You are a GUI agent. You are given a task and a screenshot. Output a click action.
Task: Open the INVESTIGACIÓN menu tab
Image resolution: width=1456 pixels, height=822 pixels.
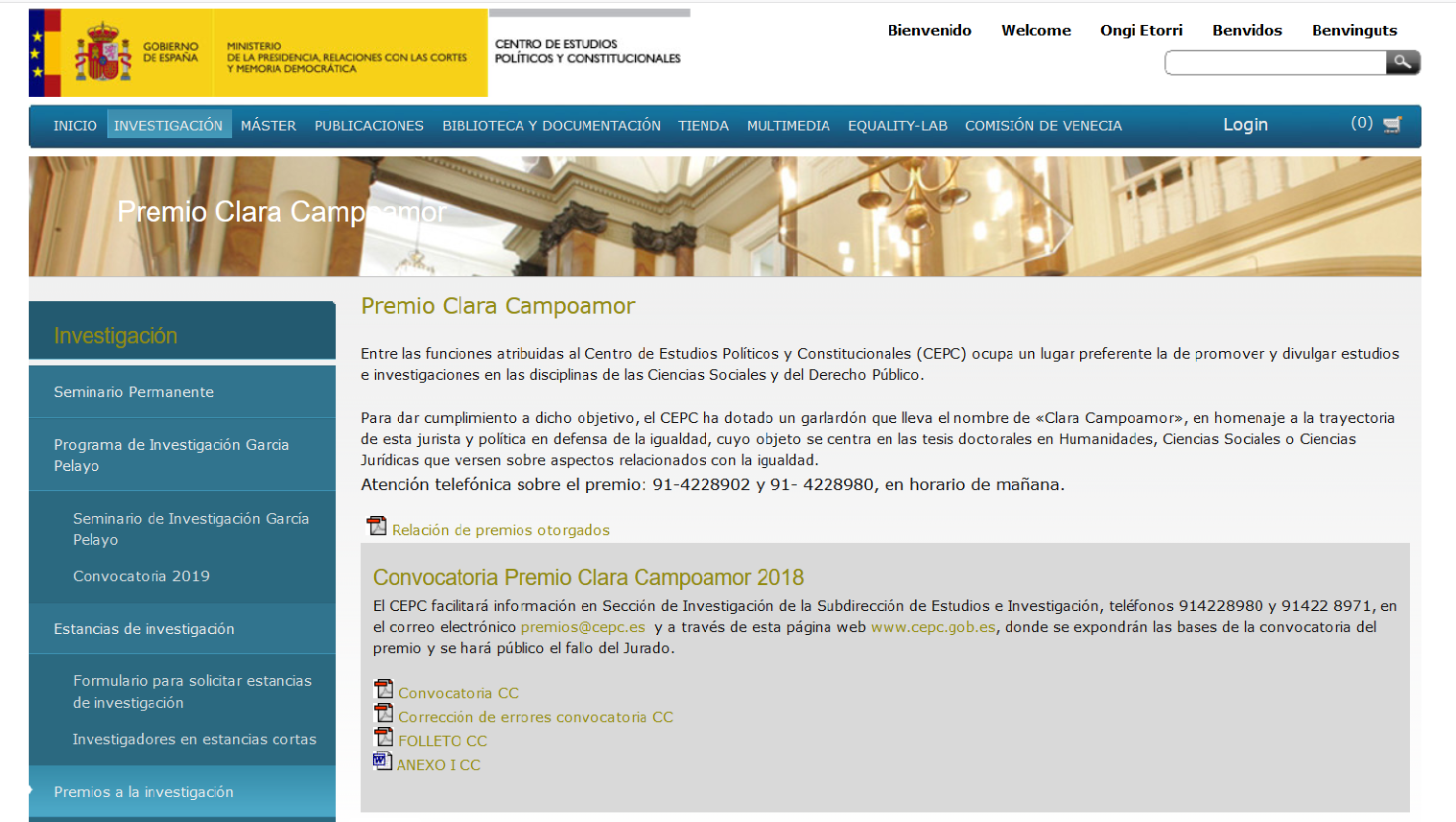pyautogui.click(x=169, y=126)
